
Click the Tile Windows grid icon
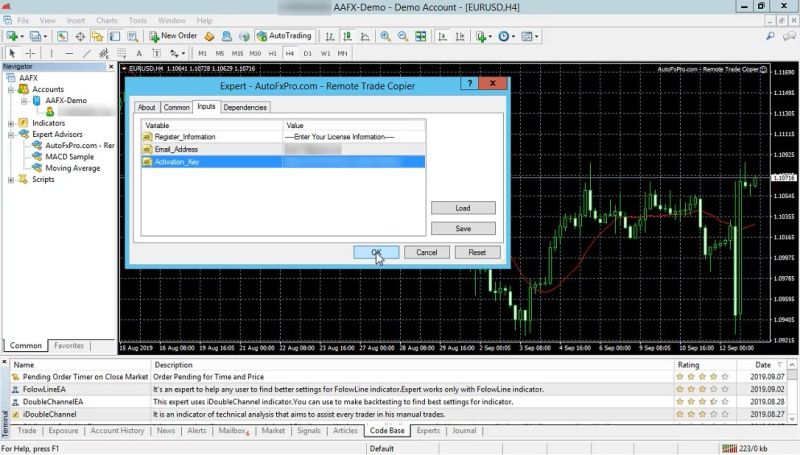tap(418, 36)
